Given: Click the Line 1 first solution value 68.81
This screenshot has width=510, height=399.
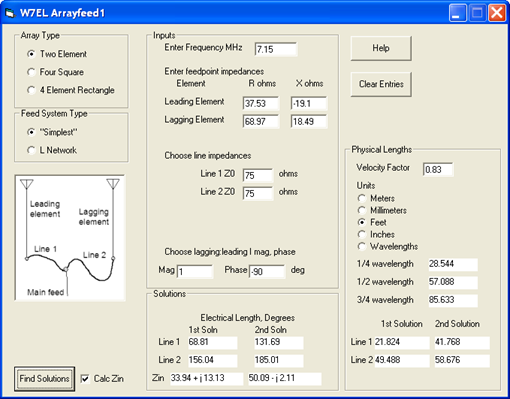Looking at the screenshot, I should pos(213,342).
